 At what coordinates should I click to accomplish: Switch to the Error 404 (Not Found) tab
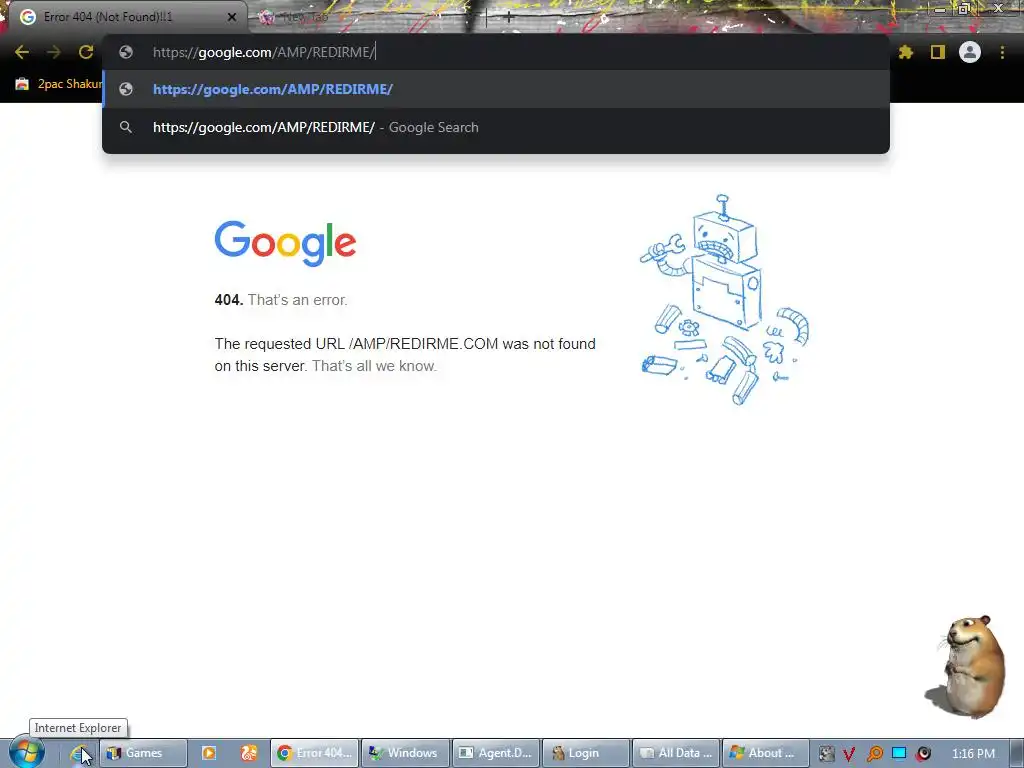coord(124,17)
